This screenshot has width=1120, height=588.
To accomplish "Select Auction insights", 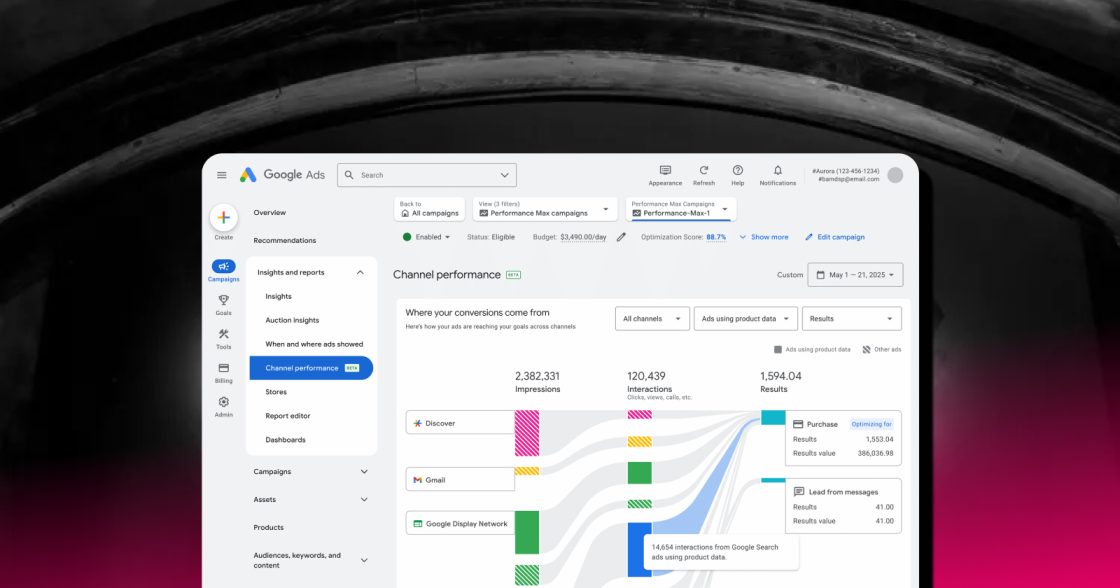I will click(292, 320).
